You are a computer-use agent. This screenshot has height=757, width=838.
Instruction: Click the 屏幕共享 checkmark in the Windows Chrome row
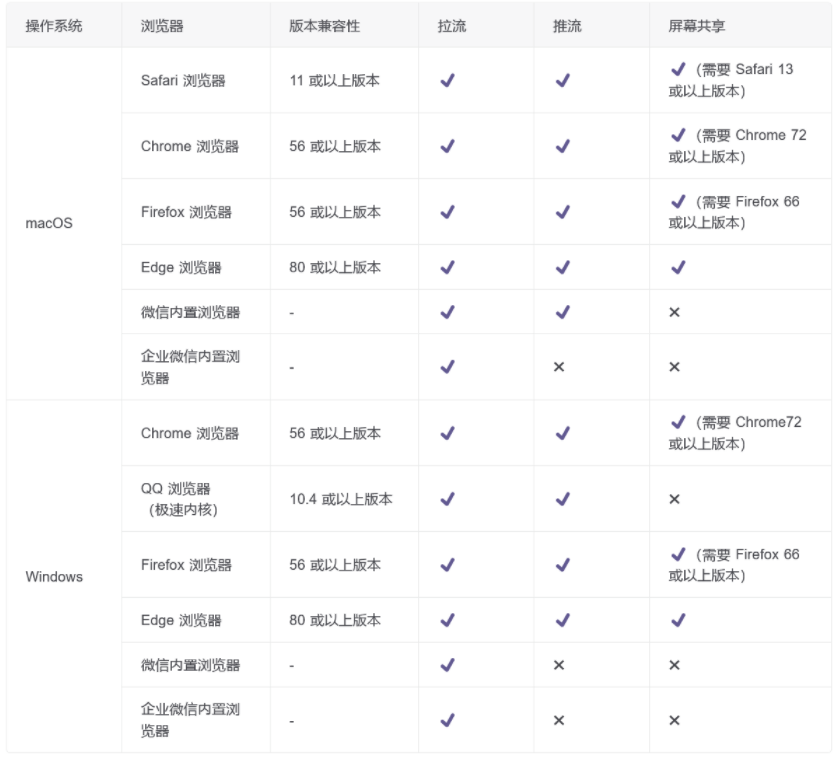coord(678,422)
